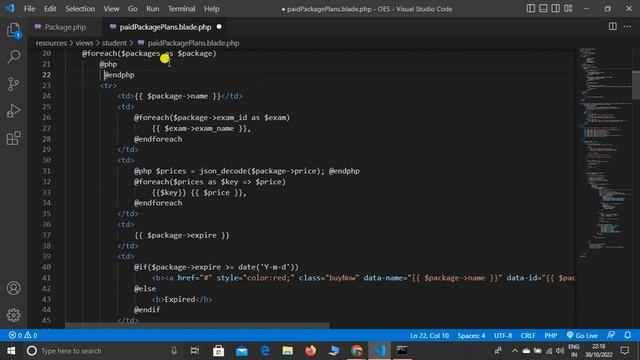Click the feedback icon in status bar
The width and height of the screenshot is (640, 360).
click(611, 335)
